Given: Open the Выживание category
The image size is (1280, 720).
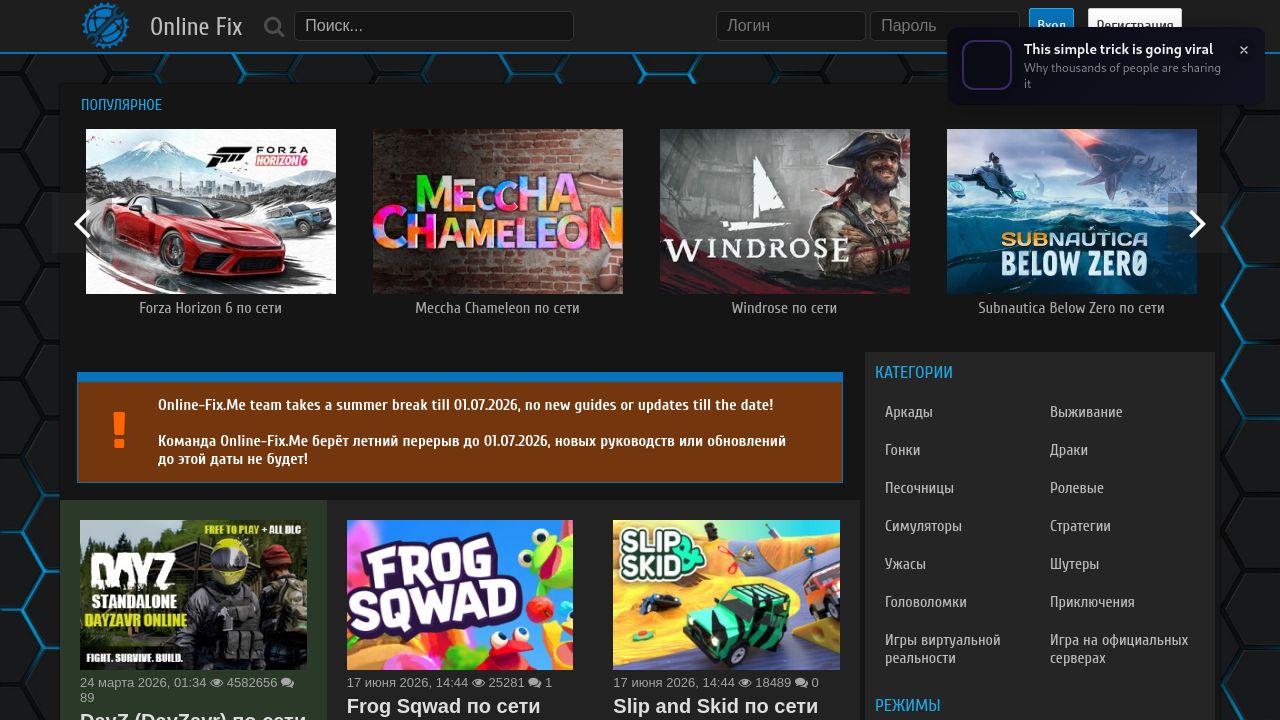Looking at the screenshot, I should click(x=1086, y=412).
